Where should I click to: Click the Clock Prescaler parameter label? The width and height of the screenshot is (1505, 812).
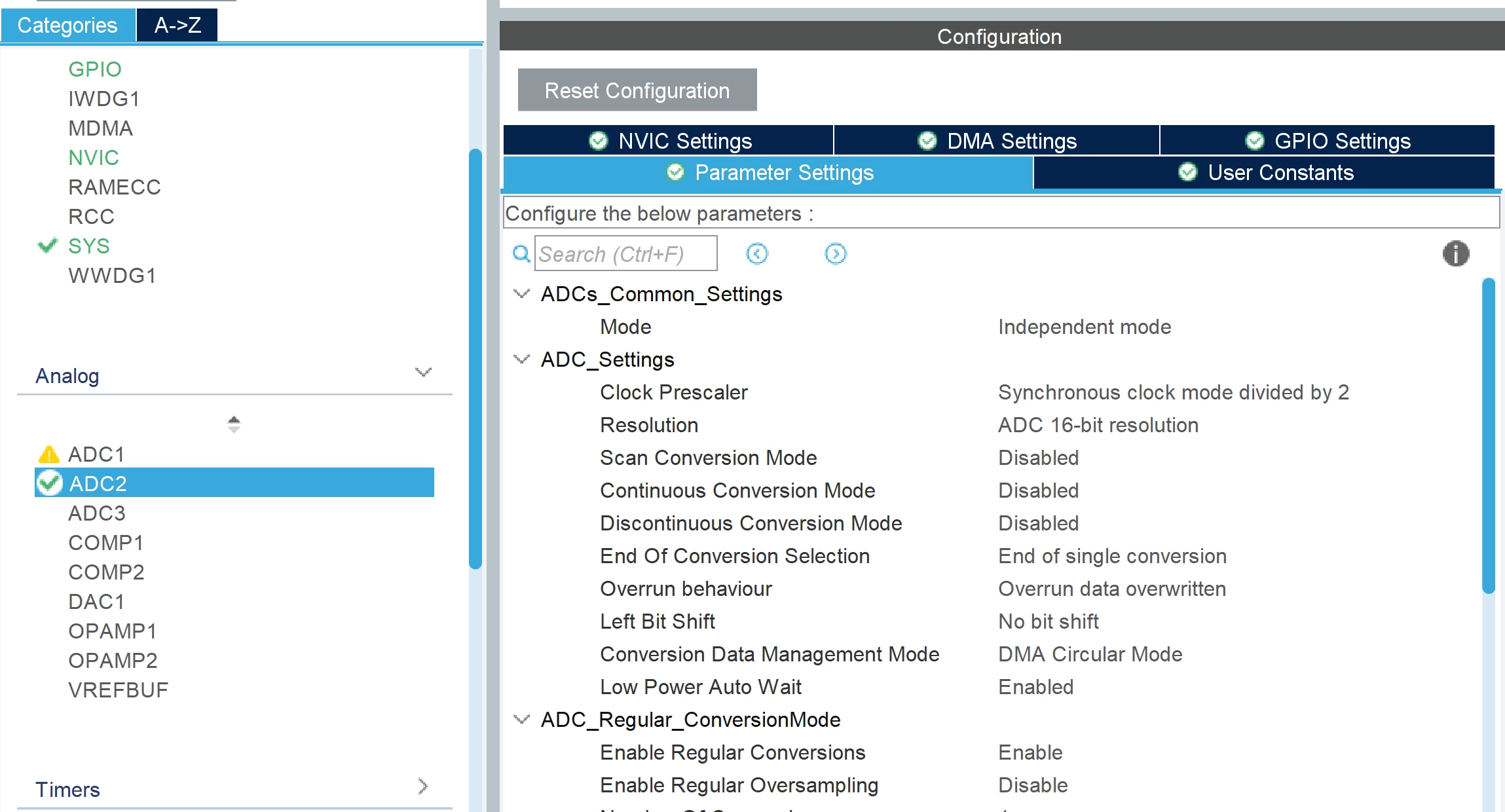tap(674, 392)
